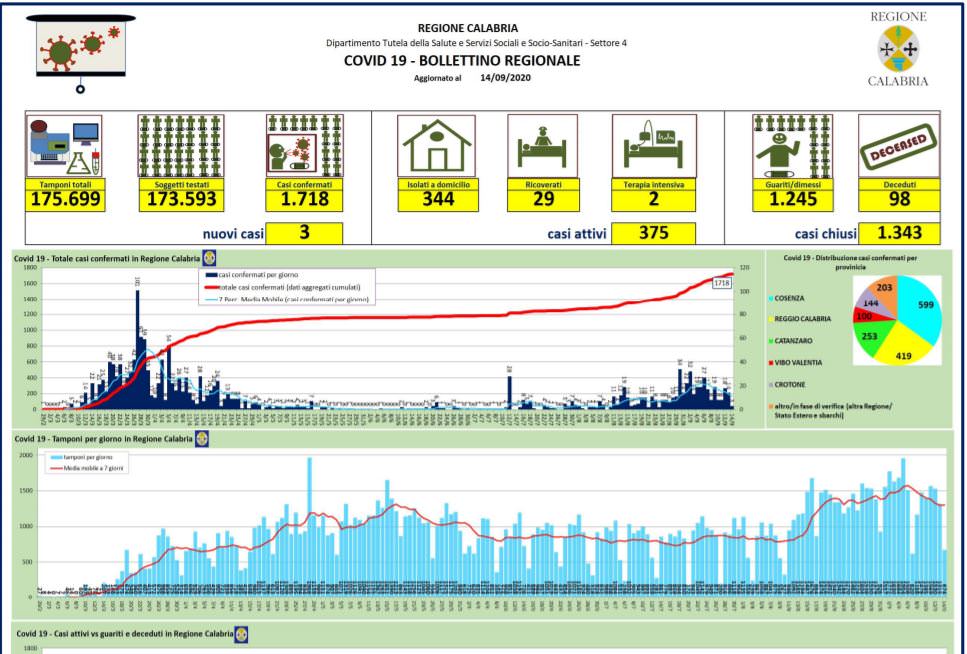
Task: Click the laboratory test tubes icon above Tamponi totali
Action: point(69,146)
